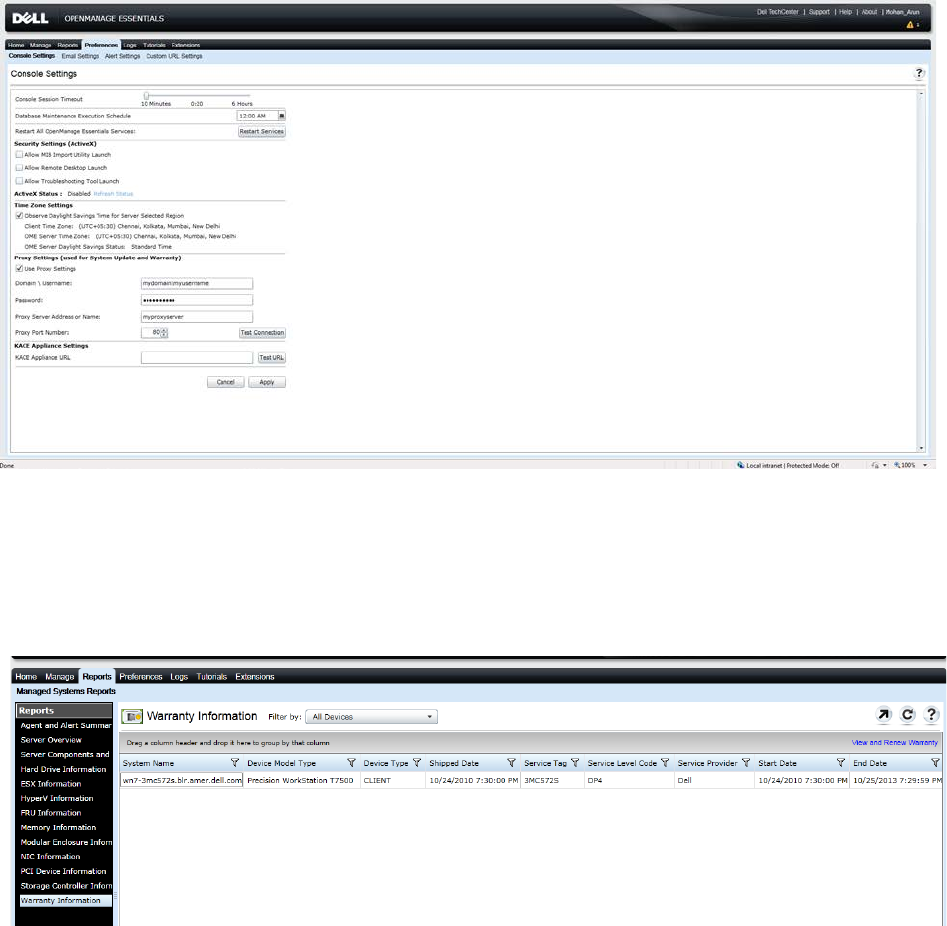947x926 pixels.
Task: Click the Test Connection button
Action: point(262,333)
